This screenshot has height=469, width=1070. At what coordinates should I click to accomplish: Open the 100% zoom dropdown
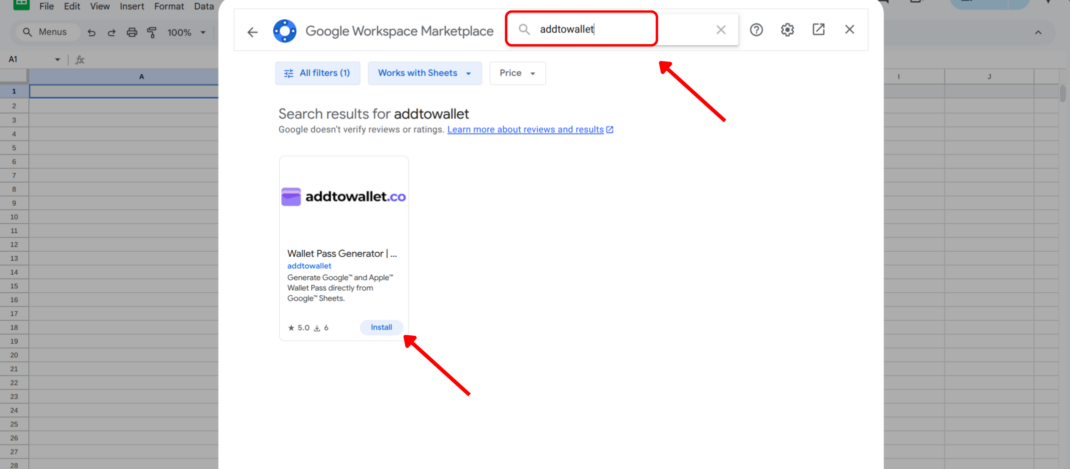point(185,33)
